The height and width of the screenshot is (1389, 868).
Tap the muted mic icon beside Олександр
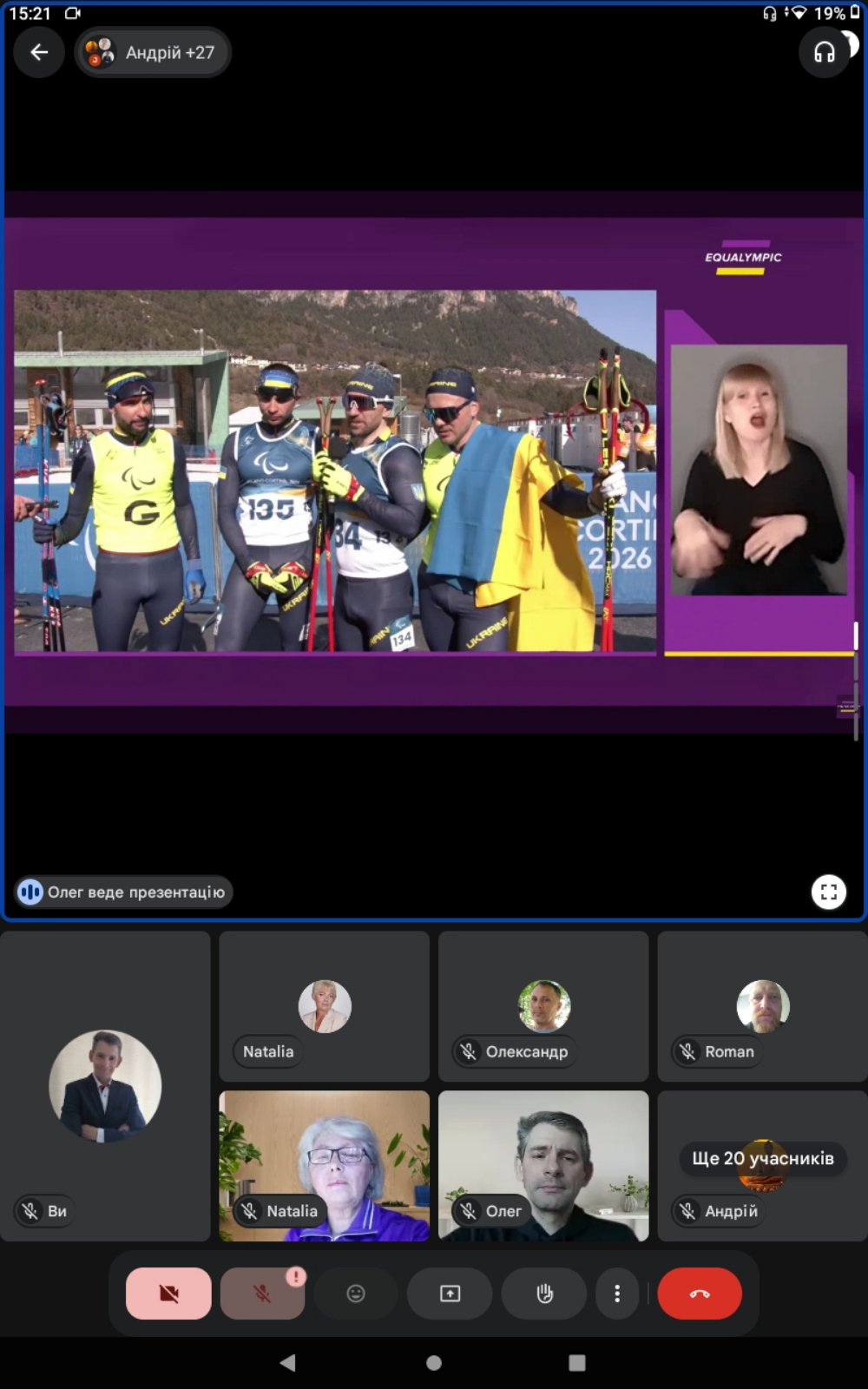coord(469,1051)
